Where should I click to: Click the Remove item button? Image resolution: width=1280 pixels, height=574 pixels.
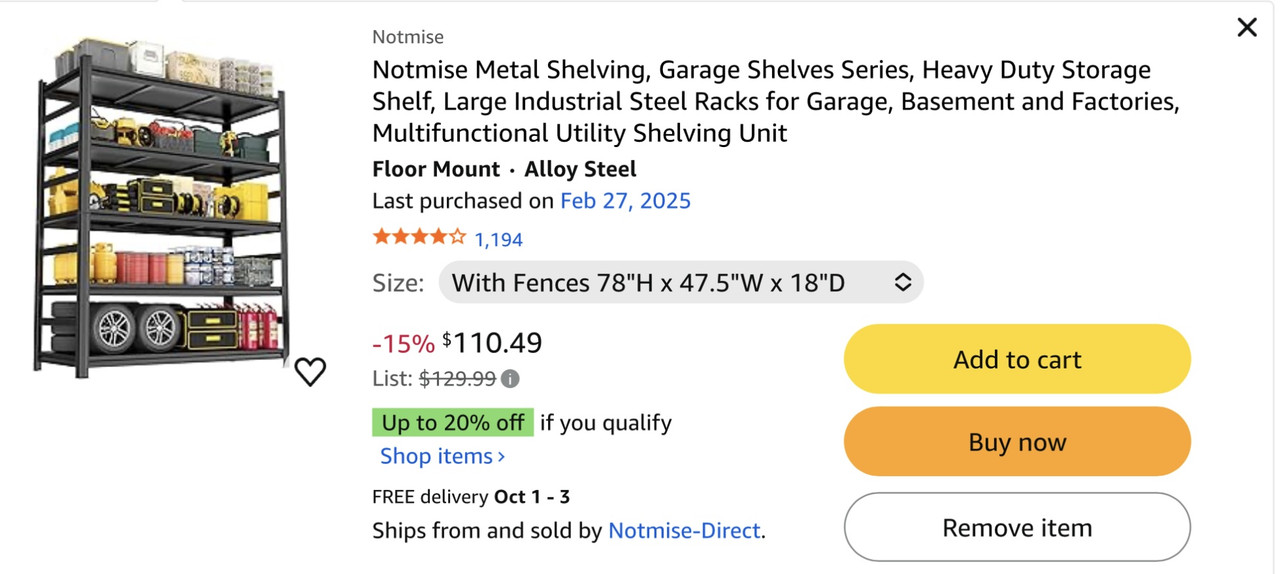pyautogui.click(x=1017, y=527)
